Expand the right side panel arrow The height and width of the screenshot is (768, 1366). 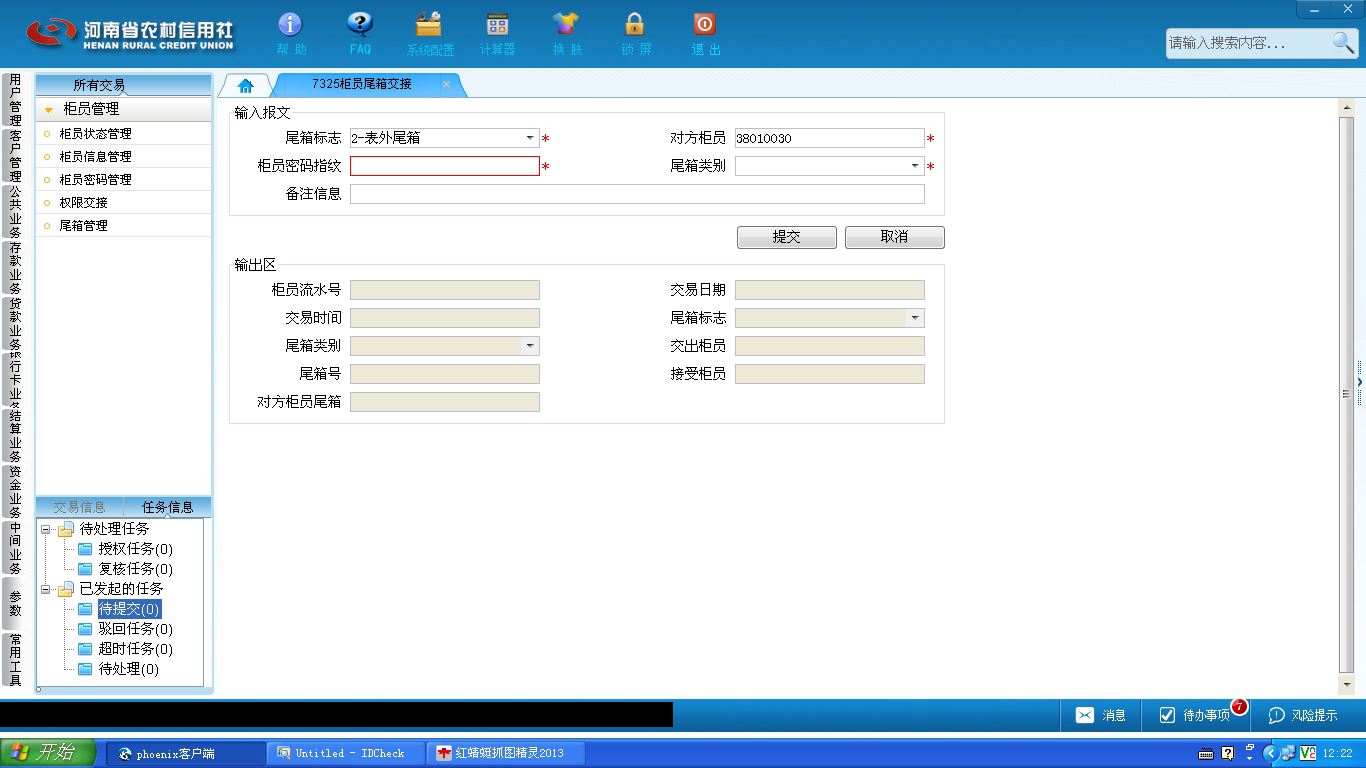(x=1360, y=383)
